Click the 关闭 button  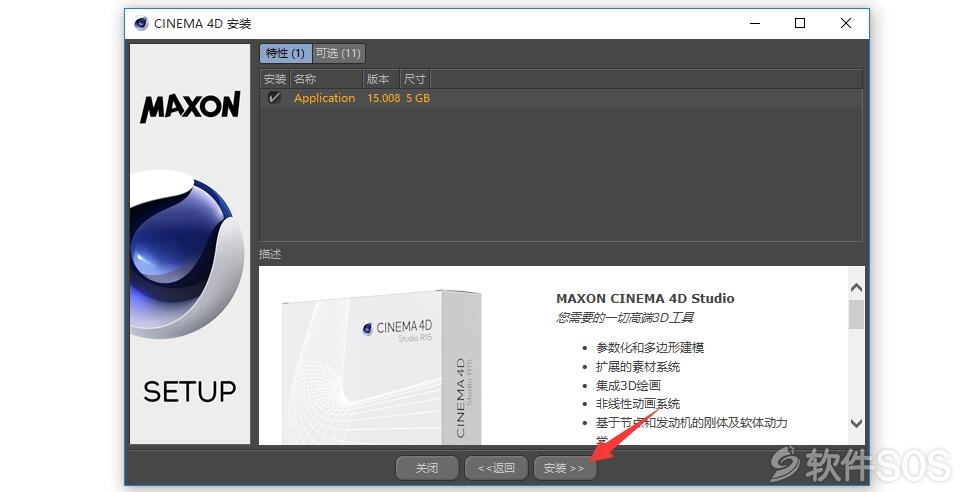(427, 468)
